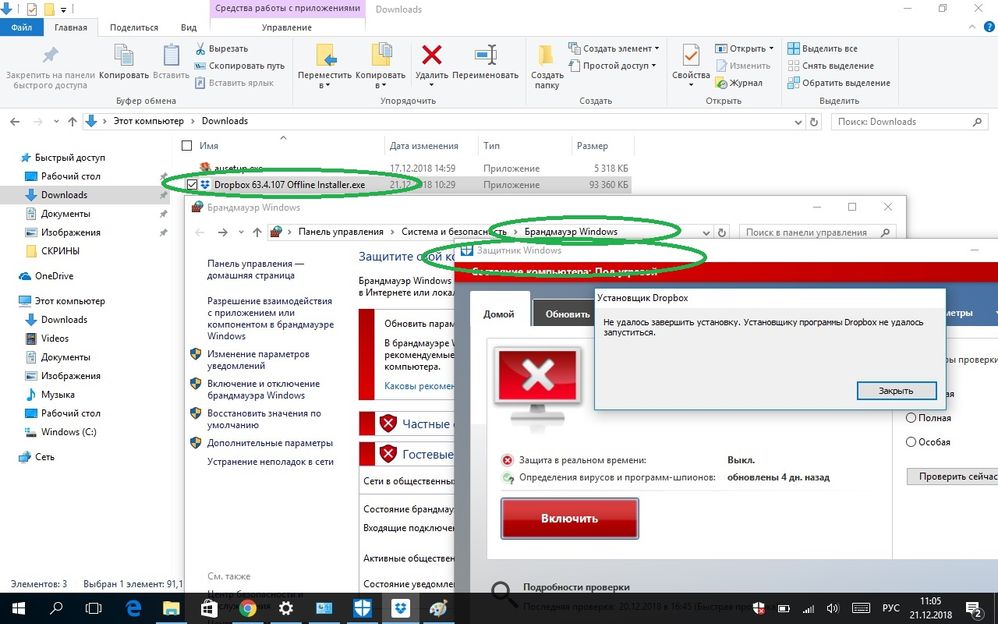Select the Полная scan radio button
The image size is (998, 624).
[x=911, y=418]
